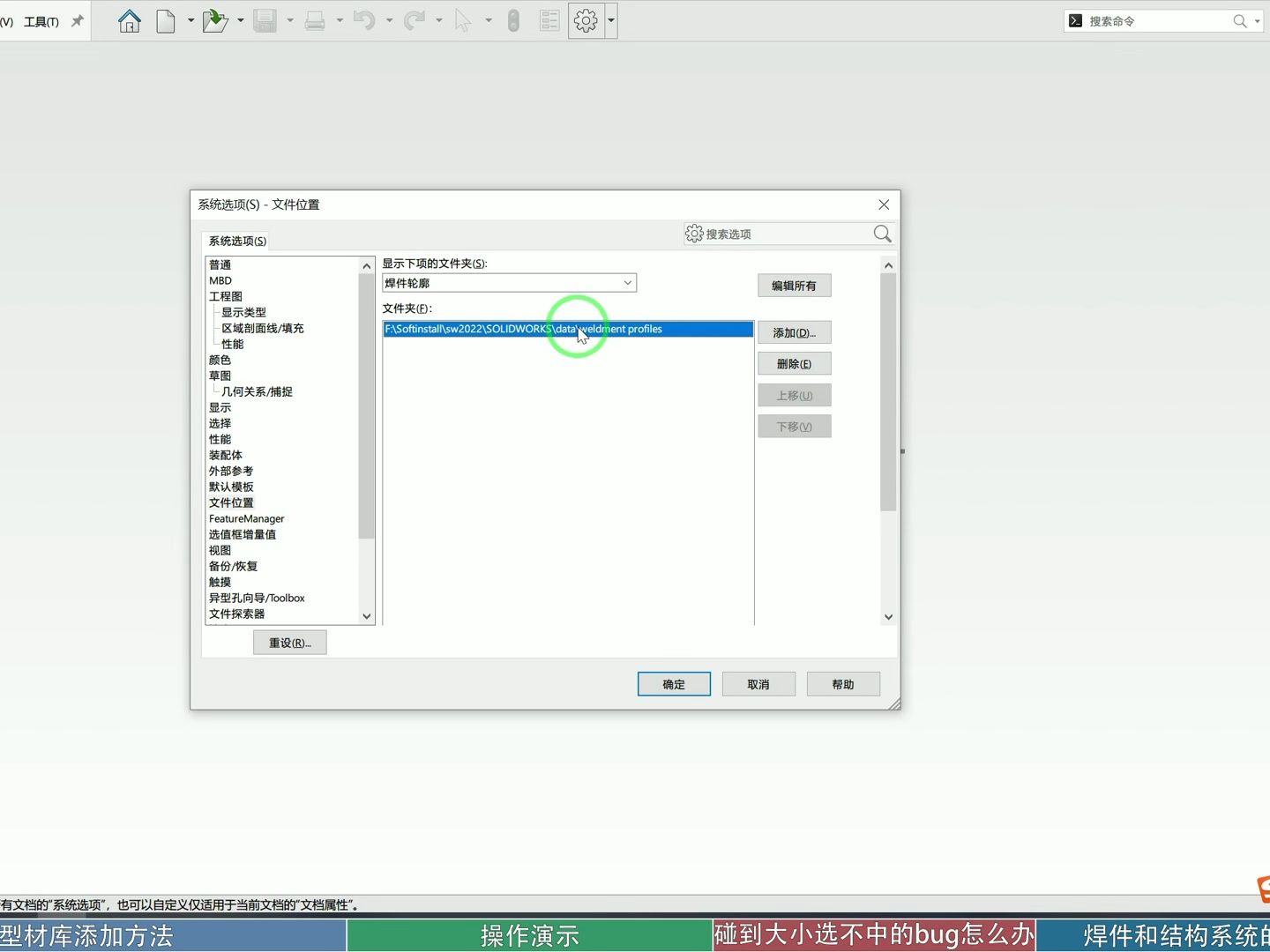Click the 上移(U) button
The image size is (1270, 952).
pos(794,396)
